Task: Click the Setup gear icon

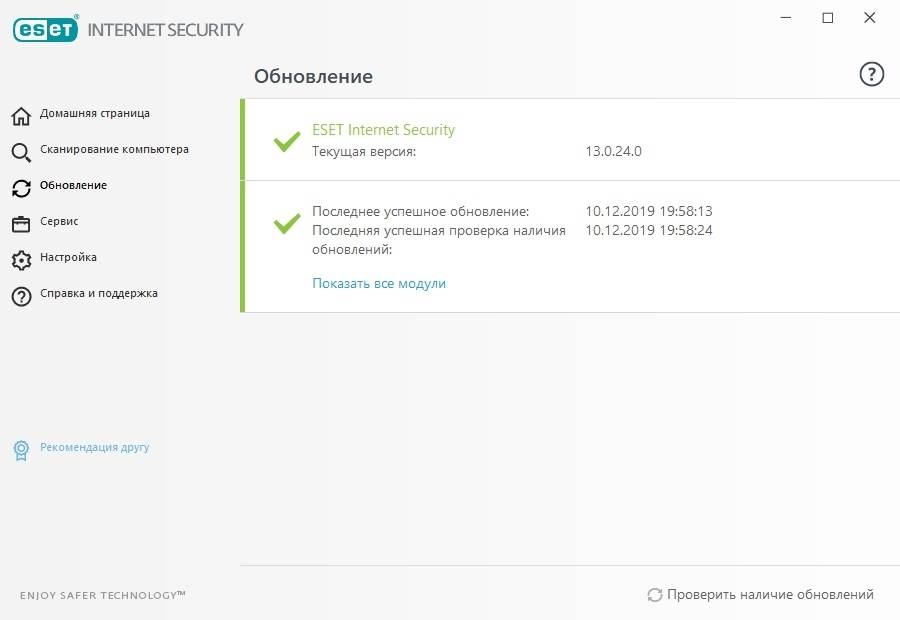Action: (x=21, y=260)
